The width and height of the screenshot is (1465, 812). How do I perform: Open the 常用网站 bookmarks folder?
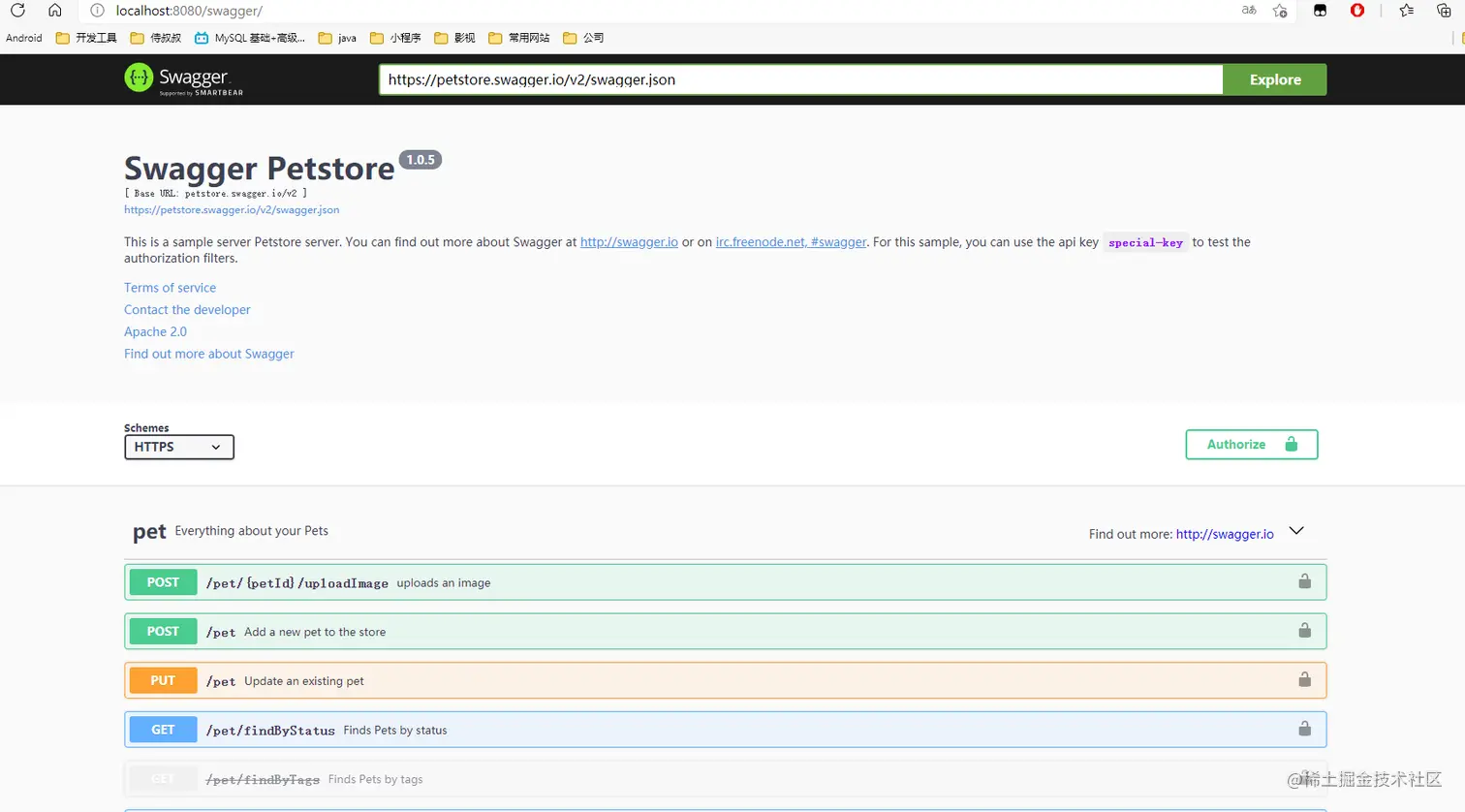(519, 38)
